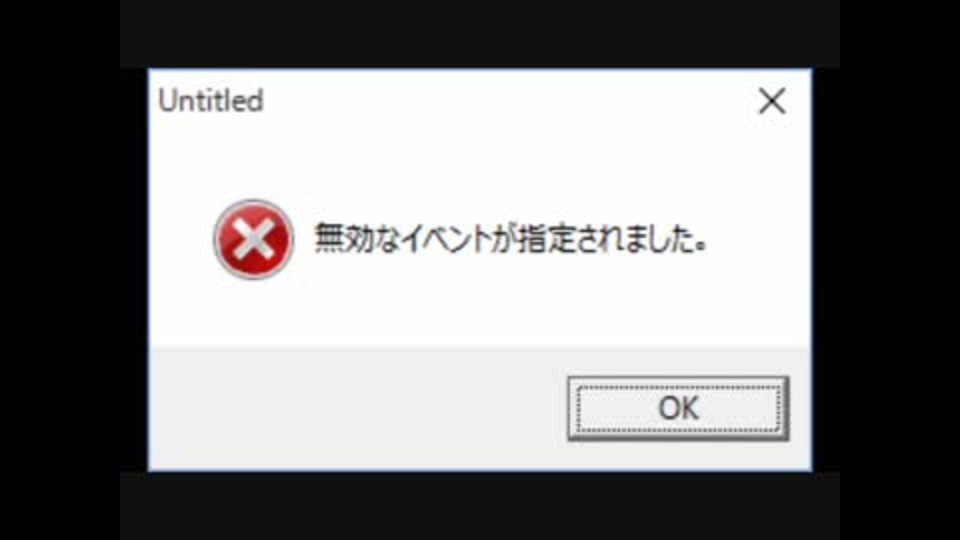Click the OK button
The width and height of the screenshot is (960, 540).
[x=678, y=408]
